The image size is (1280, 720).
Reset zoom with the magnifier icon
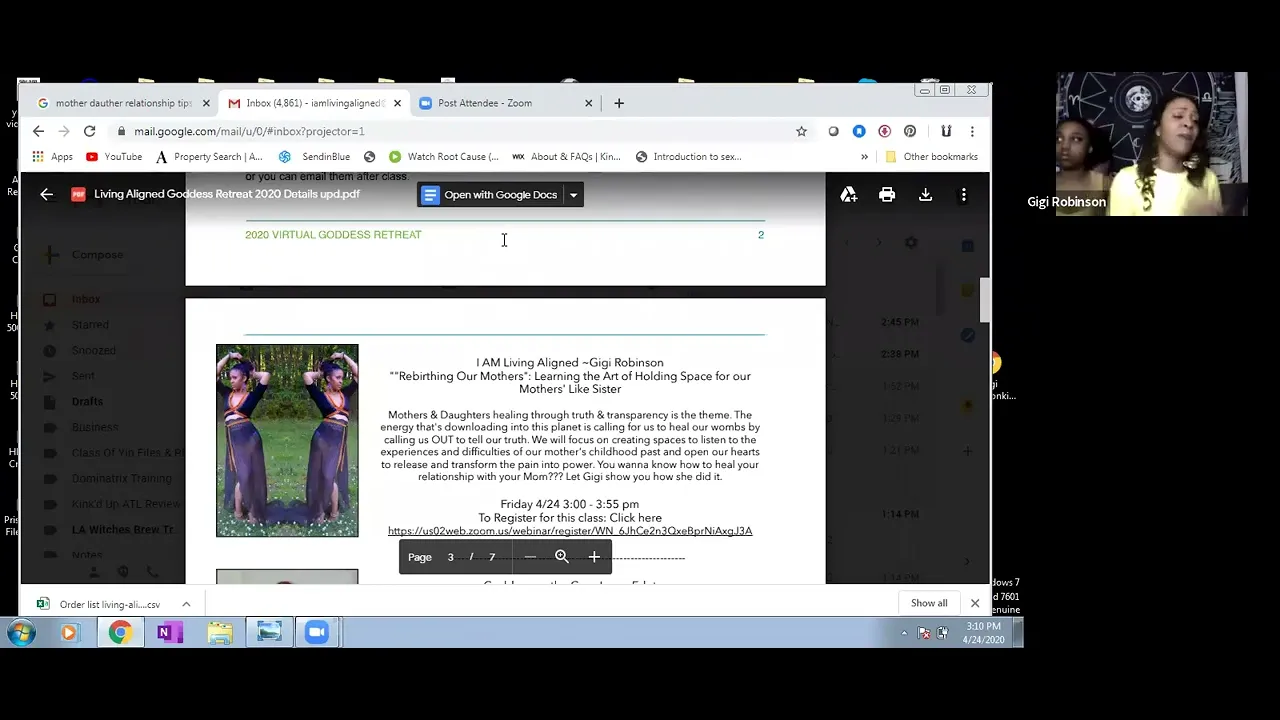(x=562, y=557)
